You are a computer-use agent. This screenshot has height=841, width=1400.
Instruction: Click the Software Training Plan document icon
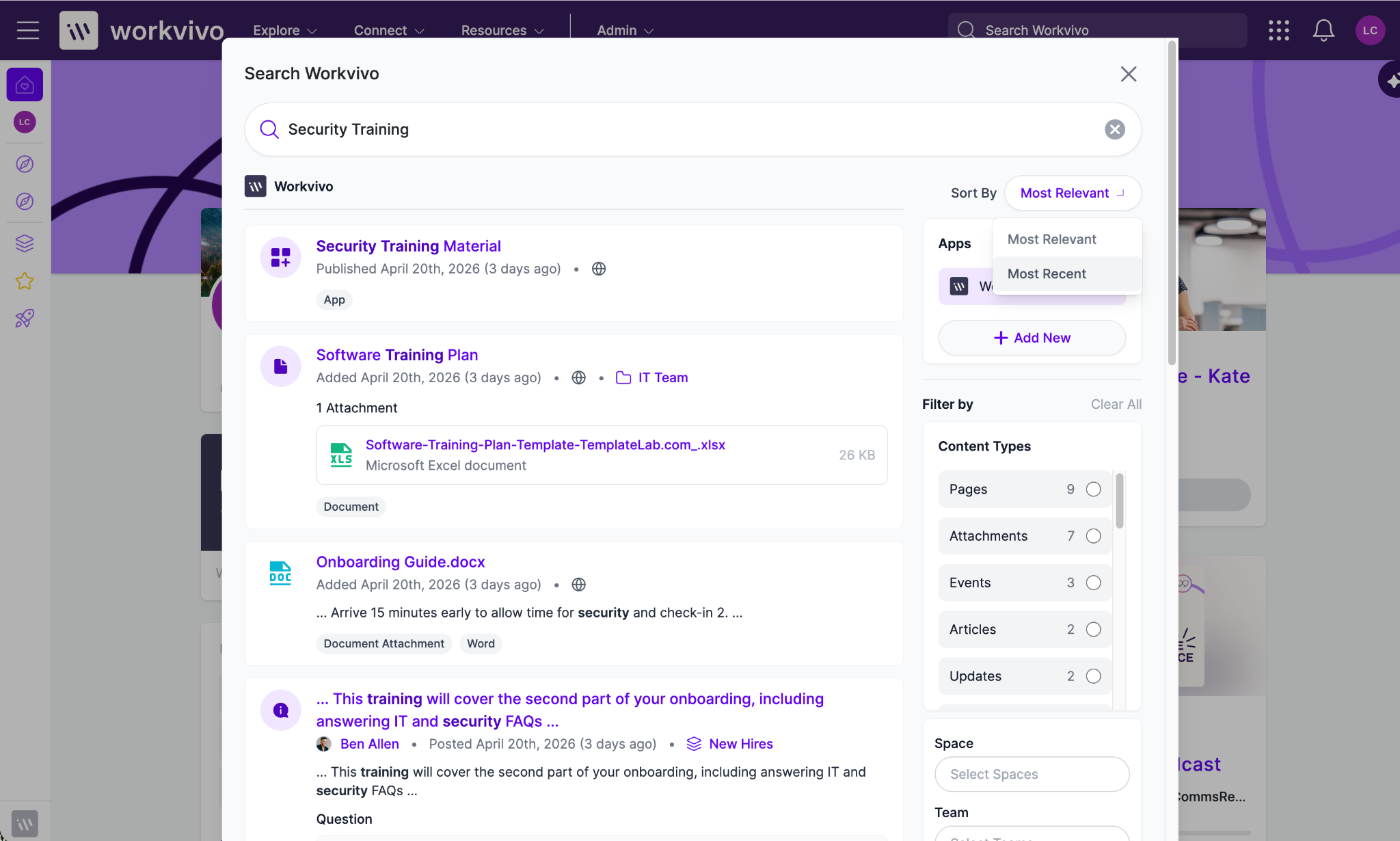281,366
